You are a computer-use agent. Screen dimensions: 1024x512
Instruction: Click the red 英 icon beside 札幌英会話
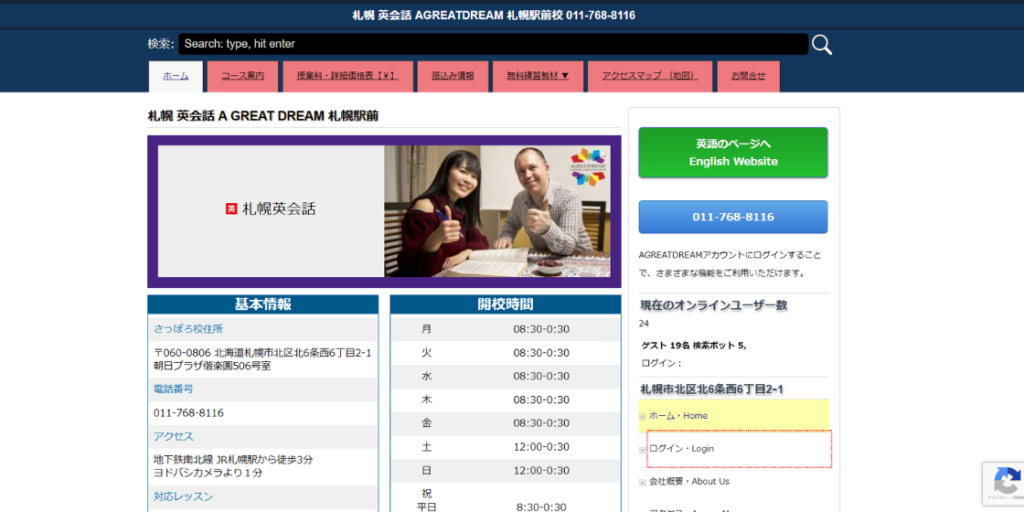(x=231, y=209)
